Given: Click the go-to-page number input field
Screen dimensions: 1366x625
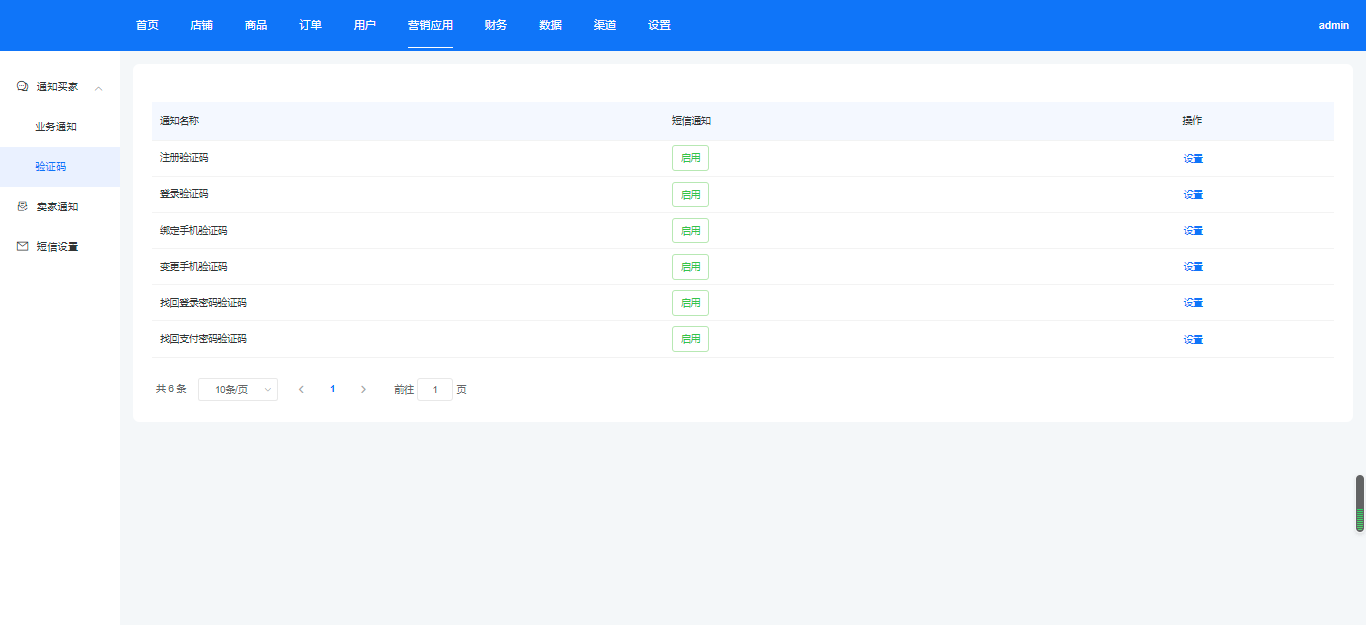Looking at the screenshot, I should click(x=435, y=389).
